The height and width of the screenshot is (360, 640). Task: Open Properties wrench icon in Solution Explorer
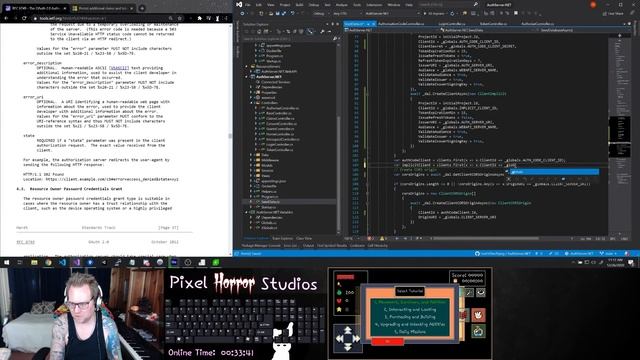click(x=322, y=31)
